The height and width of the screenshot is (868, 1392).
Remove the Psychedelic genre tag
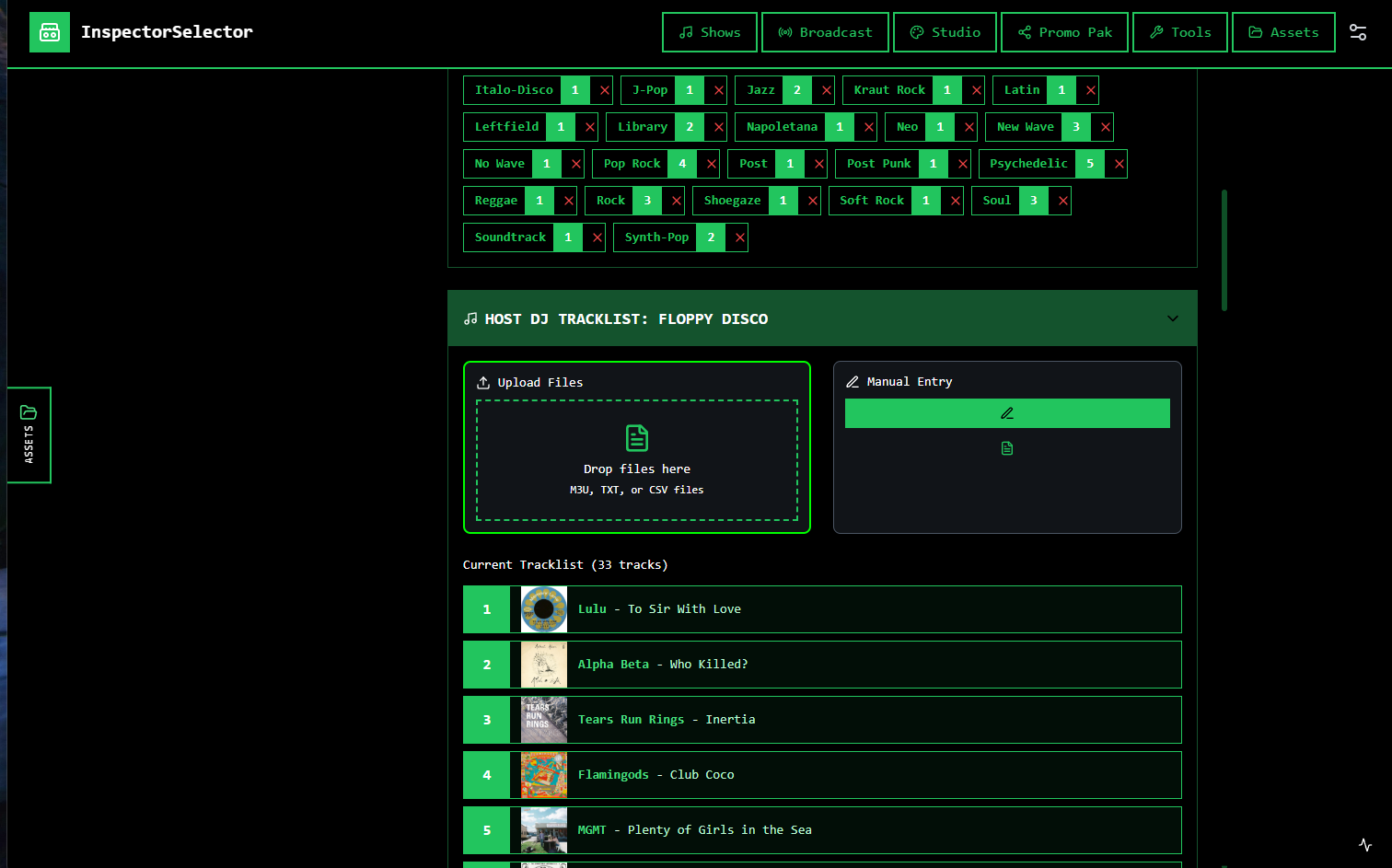point(1119,164)
